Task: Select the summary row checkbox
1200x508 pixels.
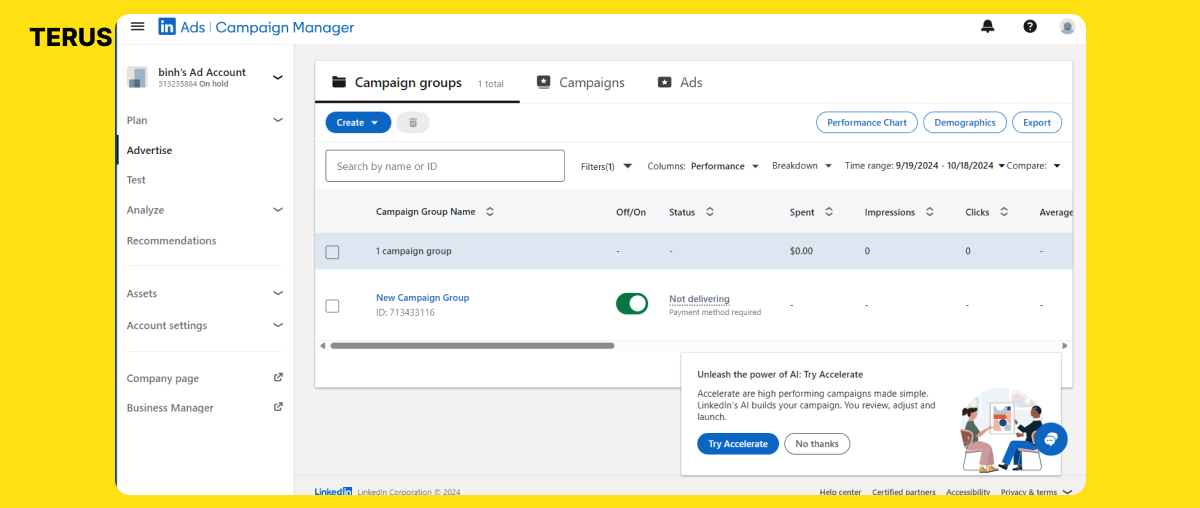Action: (332, 252)
